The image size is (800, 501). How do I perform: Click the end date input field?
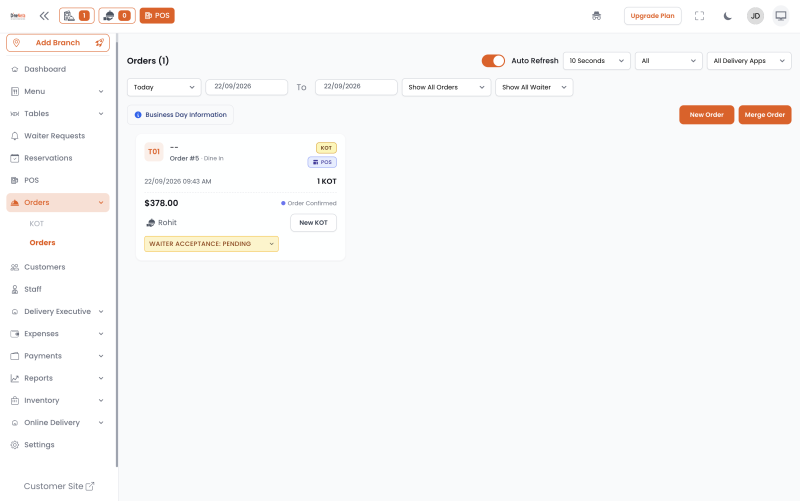356,87
